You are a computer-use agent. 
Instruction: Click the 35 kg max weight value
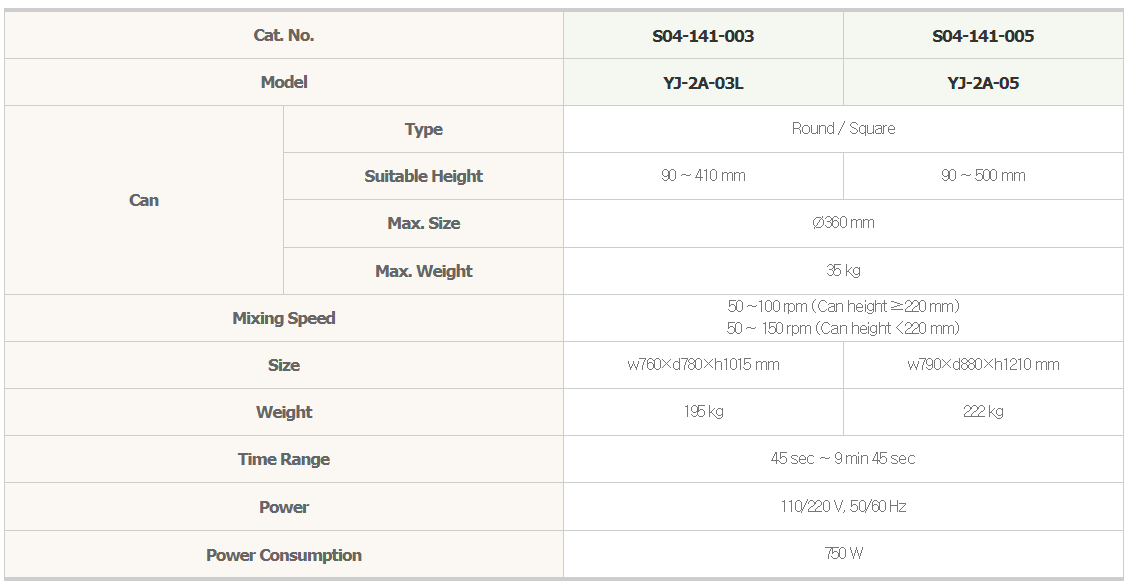point(843,270)
